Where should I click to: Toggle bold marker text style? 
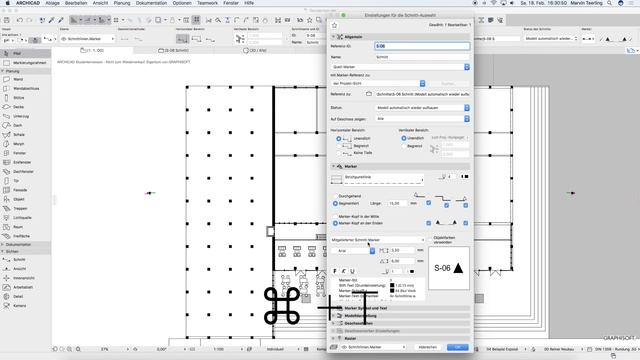[x=335, y=271]
